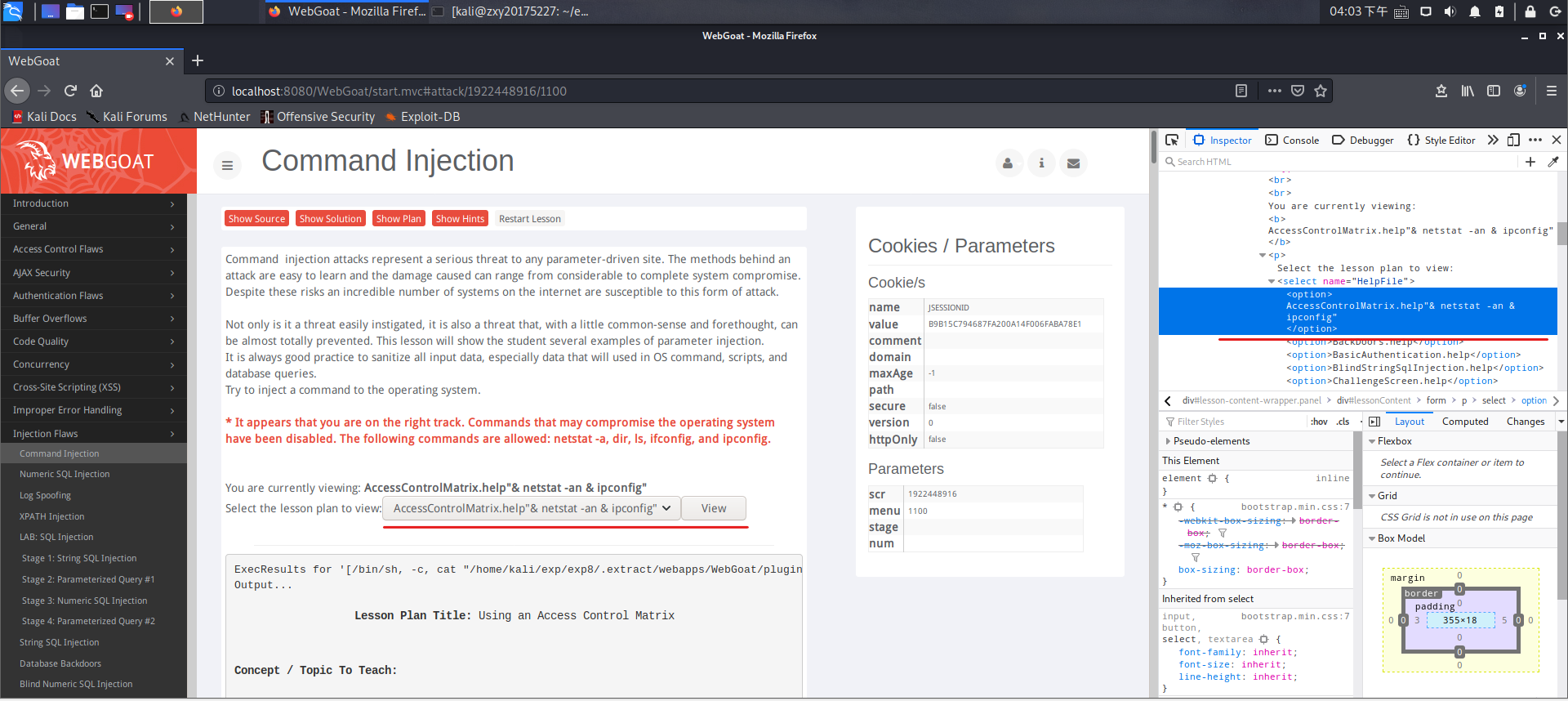Toggle the .hov pseudo-class panel
1568x701 pixels.
1319,422
